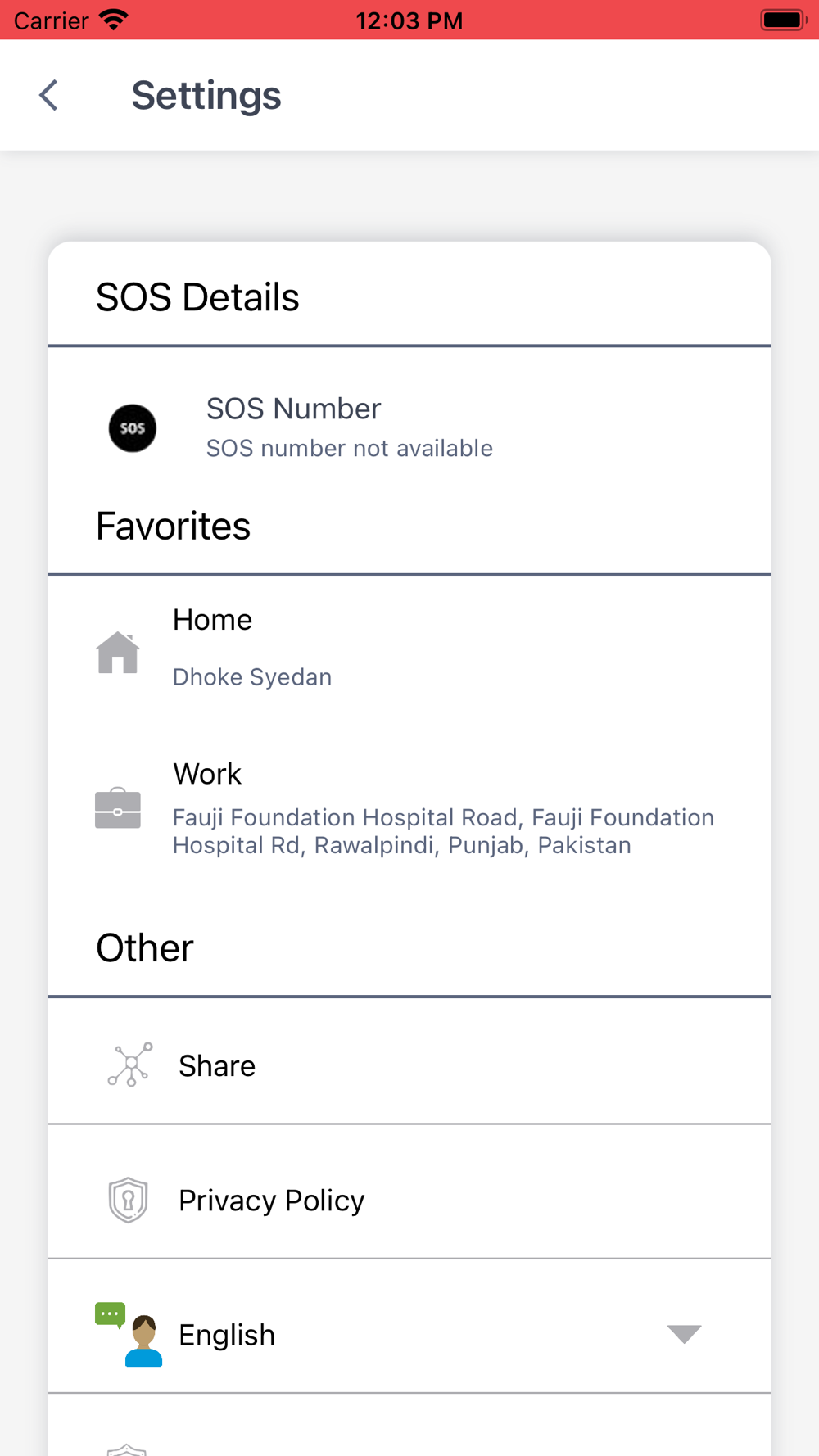
Task: Edit Work favorite Fauji Foundation address
Action: point(409,809)
